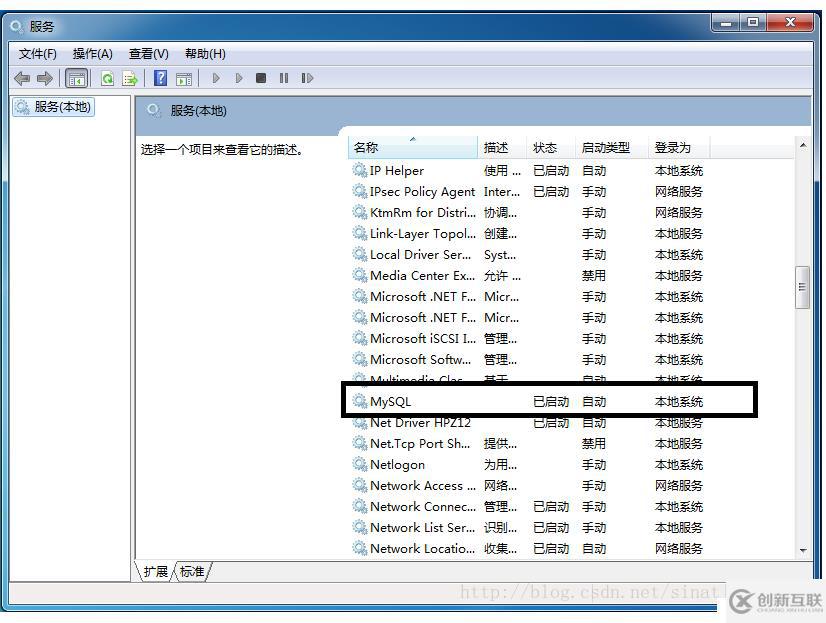Viewport: 826px width, 623px height.
Task: Refresh the services list
Action: point(108,78)
